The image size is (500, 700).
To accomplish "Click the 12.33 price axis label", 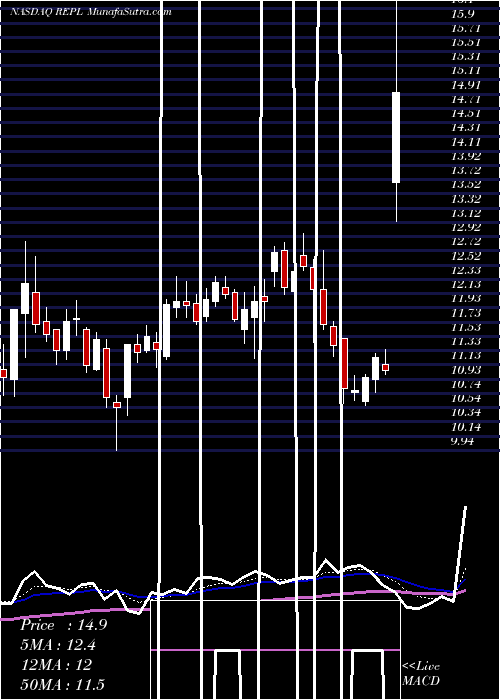I will click(x=466, y=270).
